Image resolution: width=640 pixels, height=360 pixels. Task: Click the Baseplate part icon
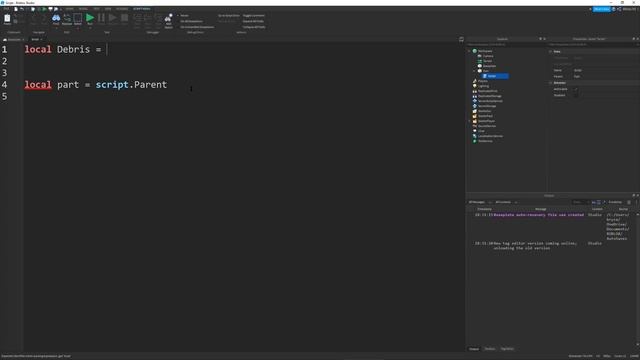coord(480,66)
